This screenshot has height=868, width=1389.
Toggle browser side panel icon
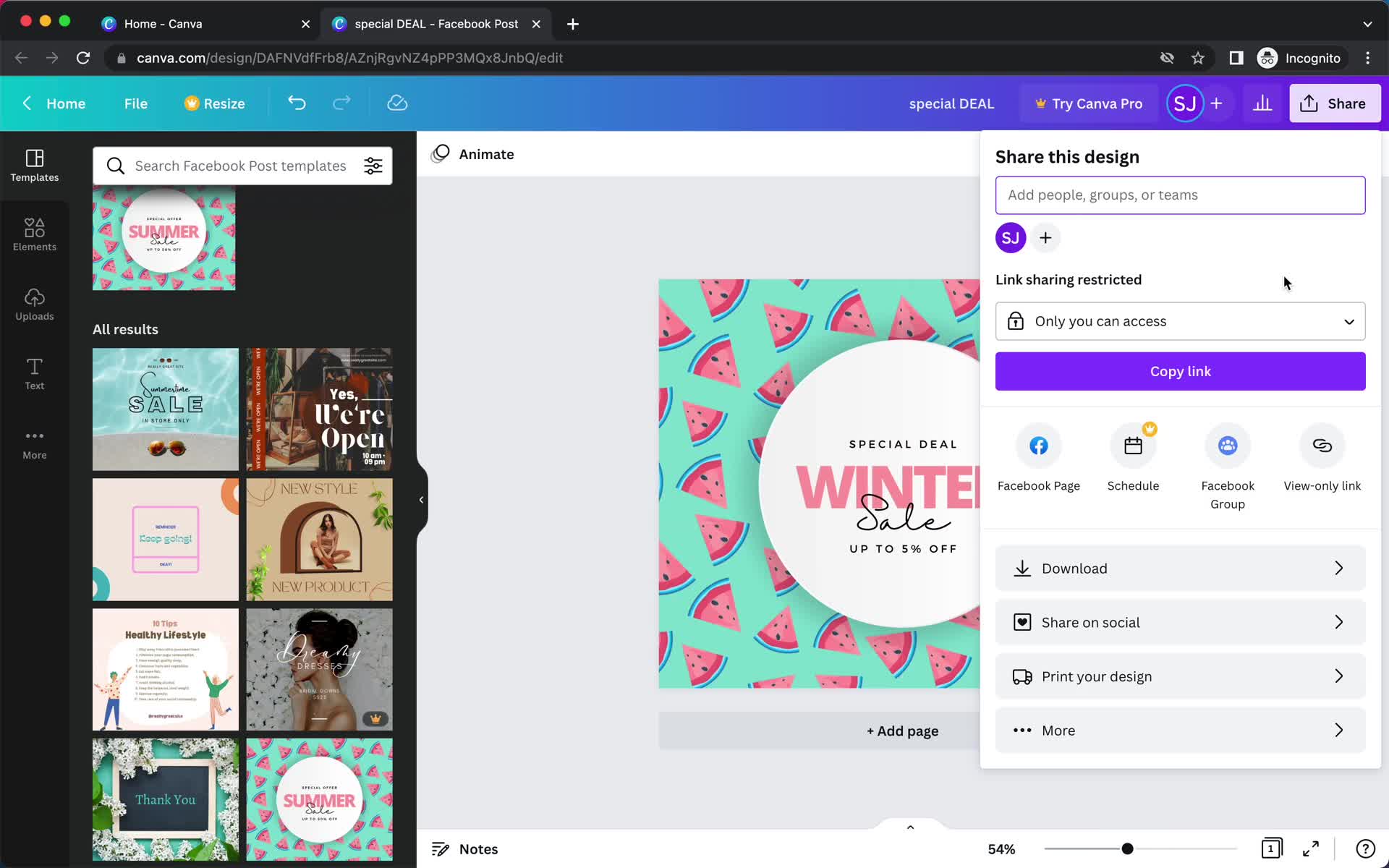(1236, 58)
